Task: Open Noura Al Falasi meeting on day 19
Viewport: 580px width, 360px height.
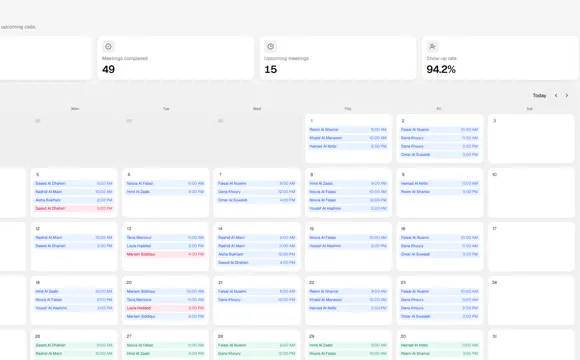Action: click(x=74, y=300)
